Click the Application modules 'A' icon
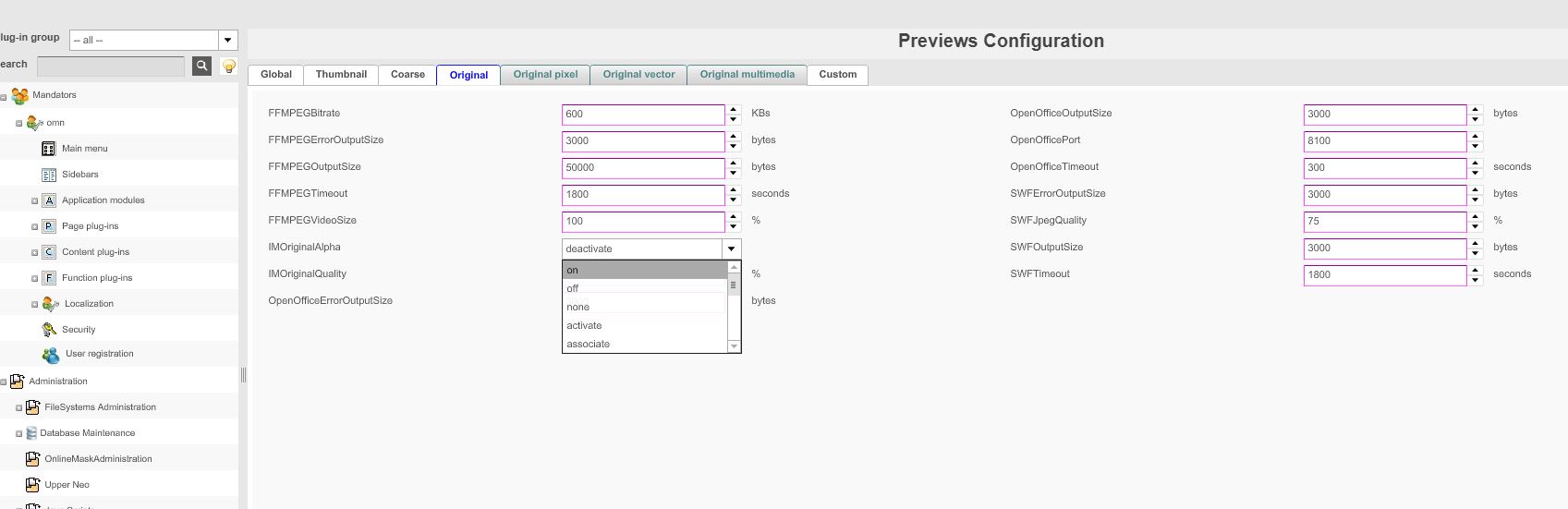The height and width of the screenshot is (509, 1568). tap(49, 200)
